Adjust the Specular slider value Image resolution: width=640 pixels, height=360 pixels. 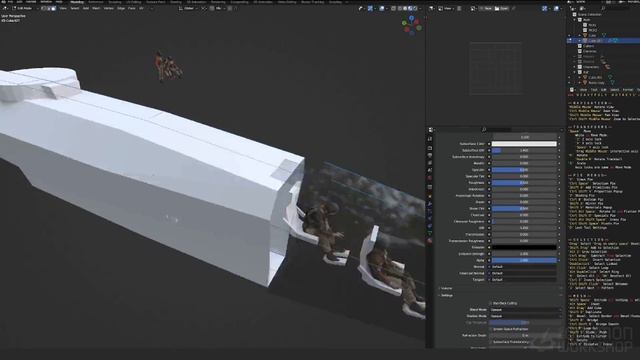click(x=524, y=170)
